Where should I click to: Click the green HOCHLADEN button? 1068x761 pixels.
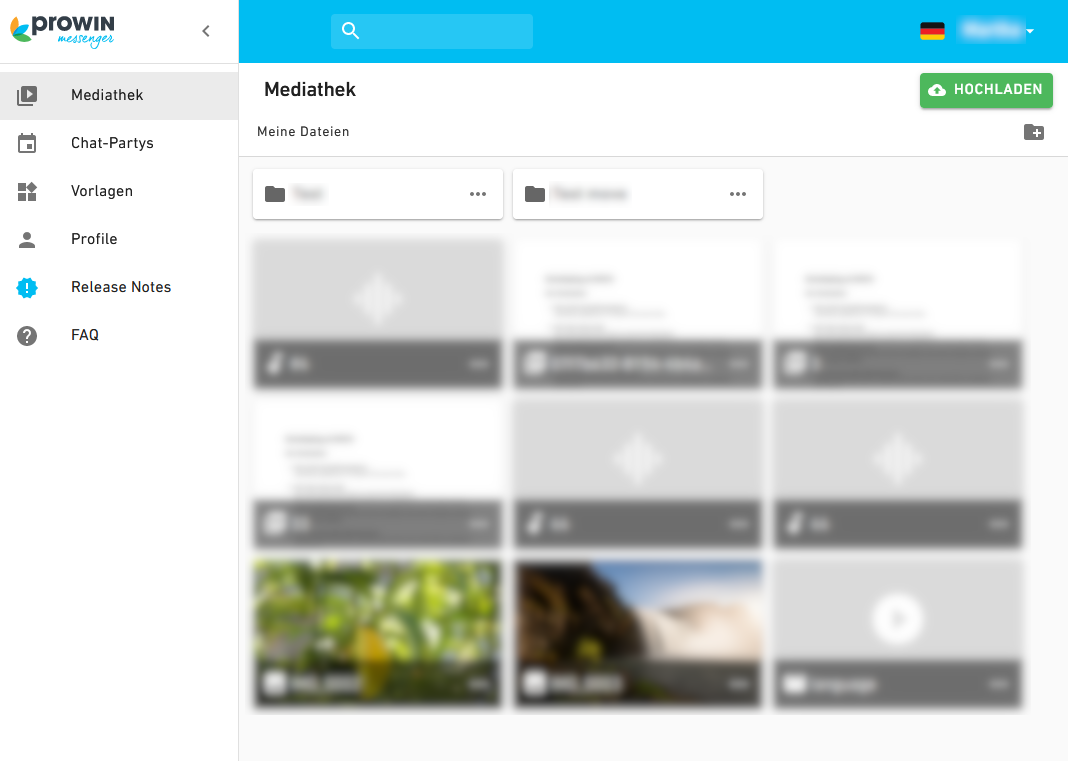[x=986, y=90]
